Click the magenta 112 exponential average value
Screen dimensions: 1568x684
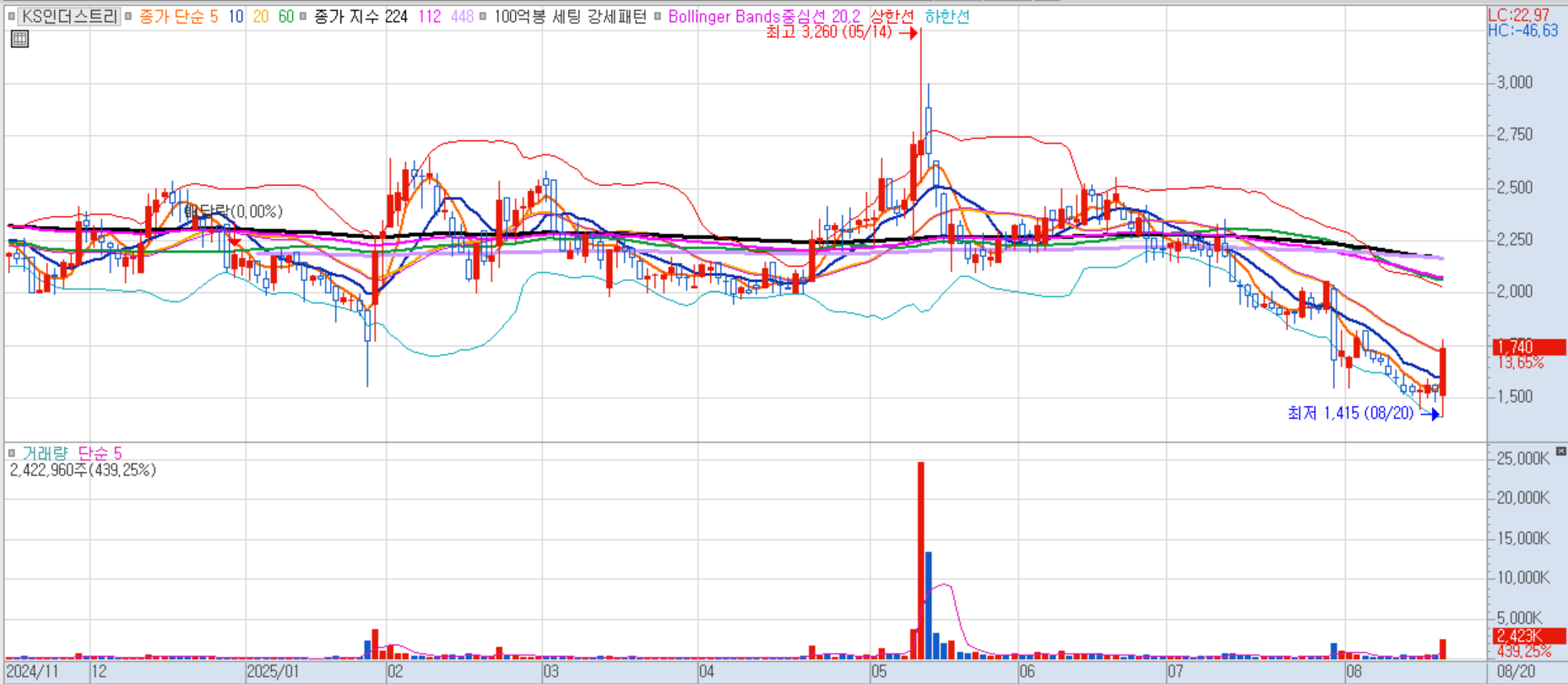point(430,16)
